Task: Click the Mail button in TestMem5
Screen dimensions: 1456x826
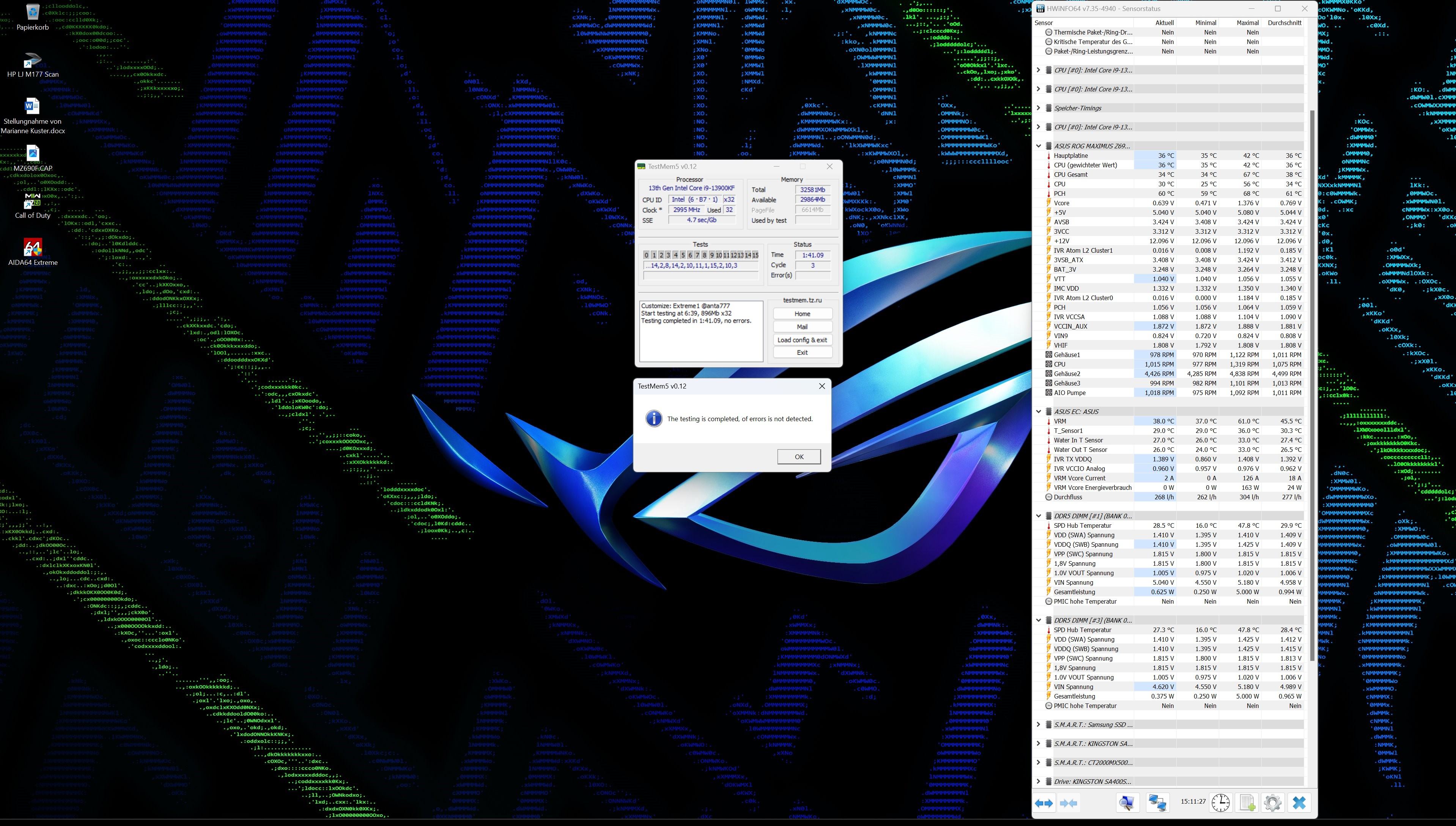Action: click(x=802, y=327)
